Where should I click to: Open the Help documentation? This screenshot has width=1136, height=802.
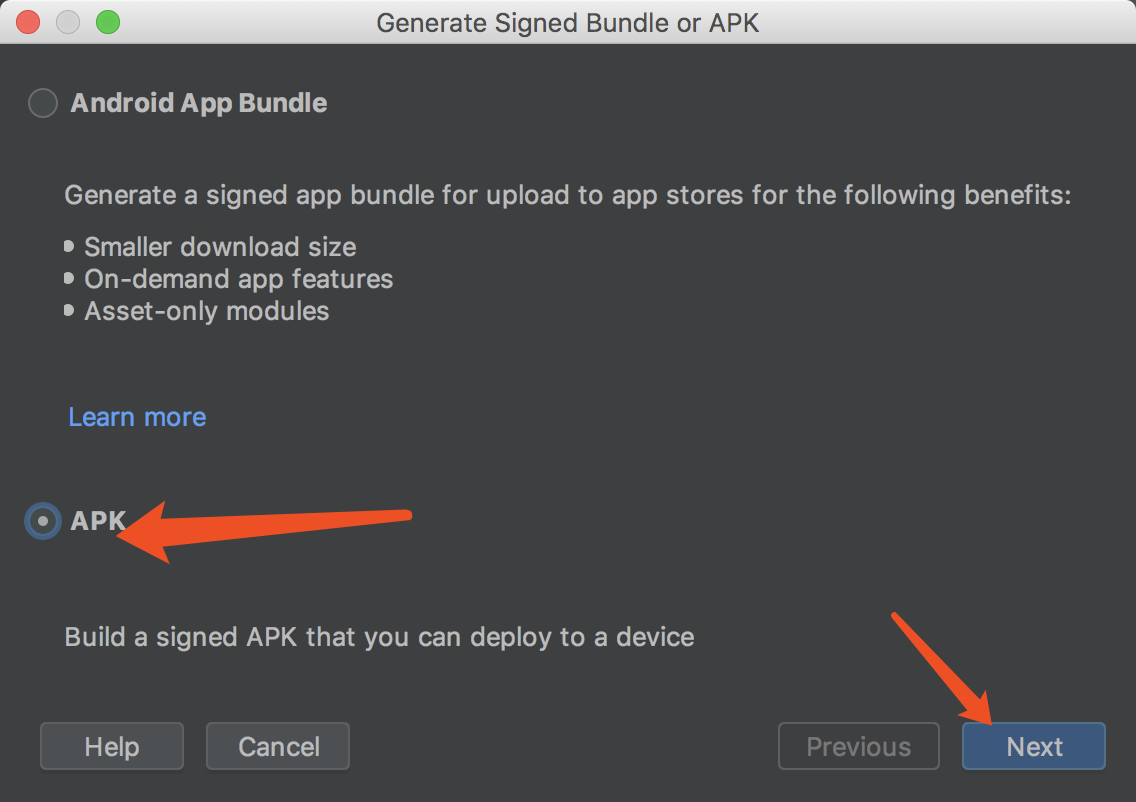click(111, 745)
